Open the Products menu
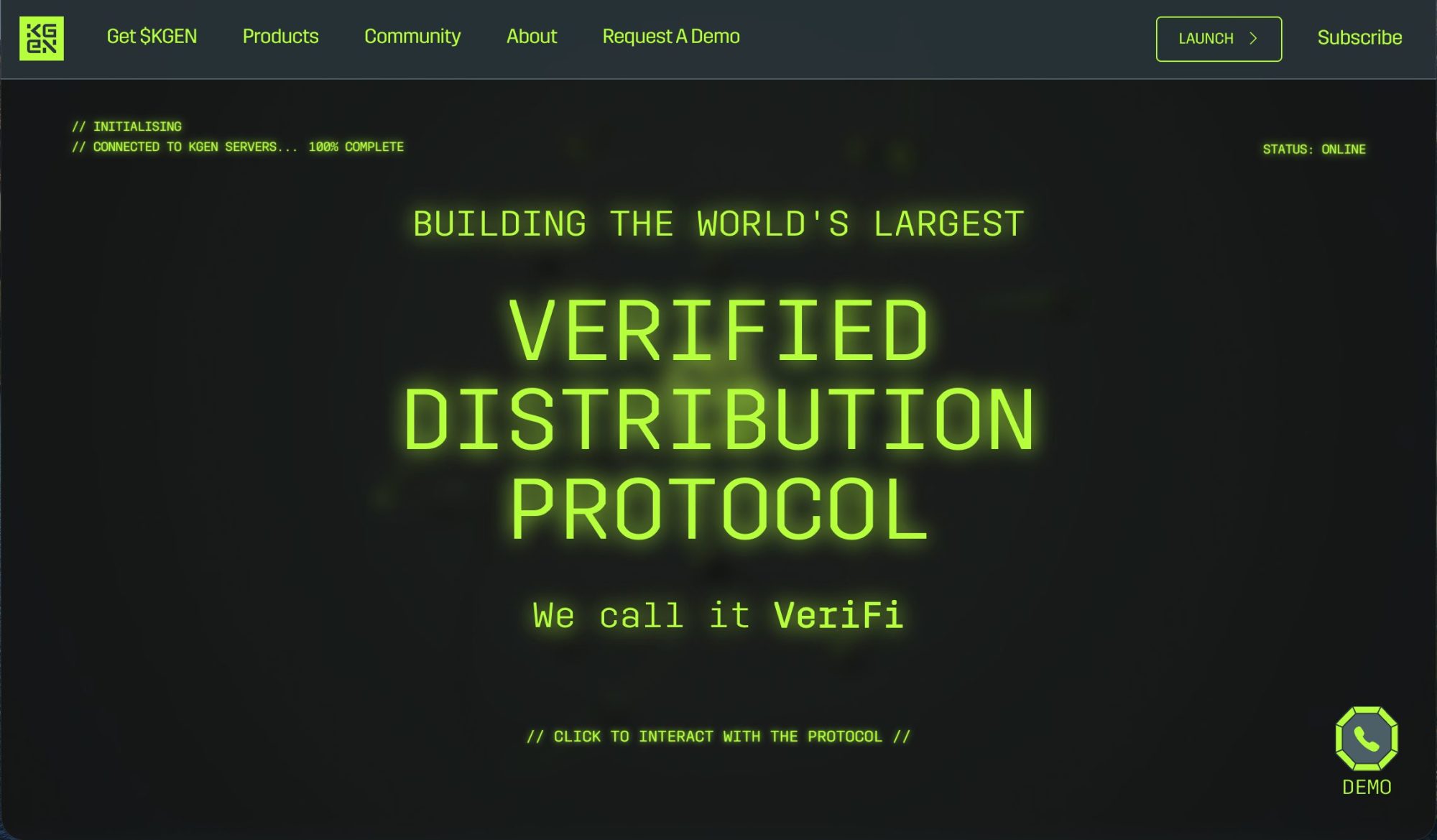 coord(280,37)
